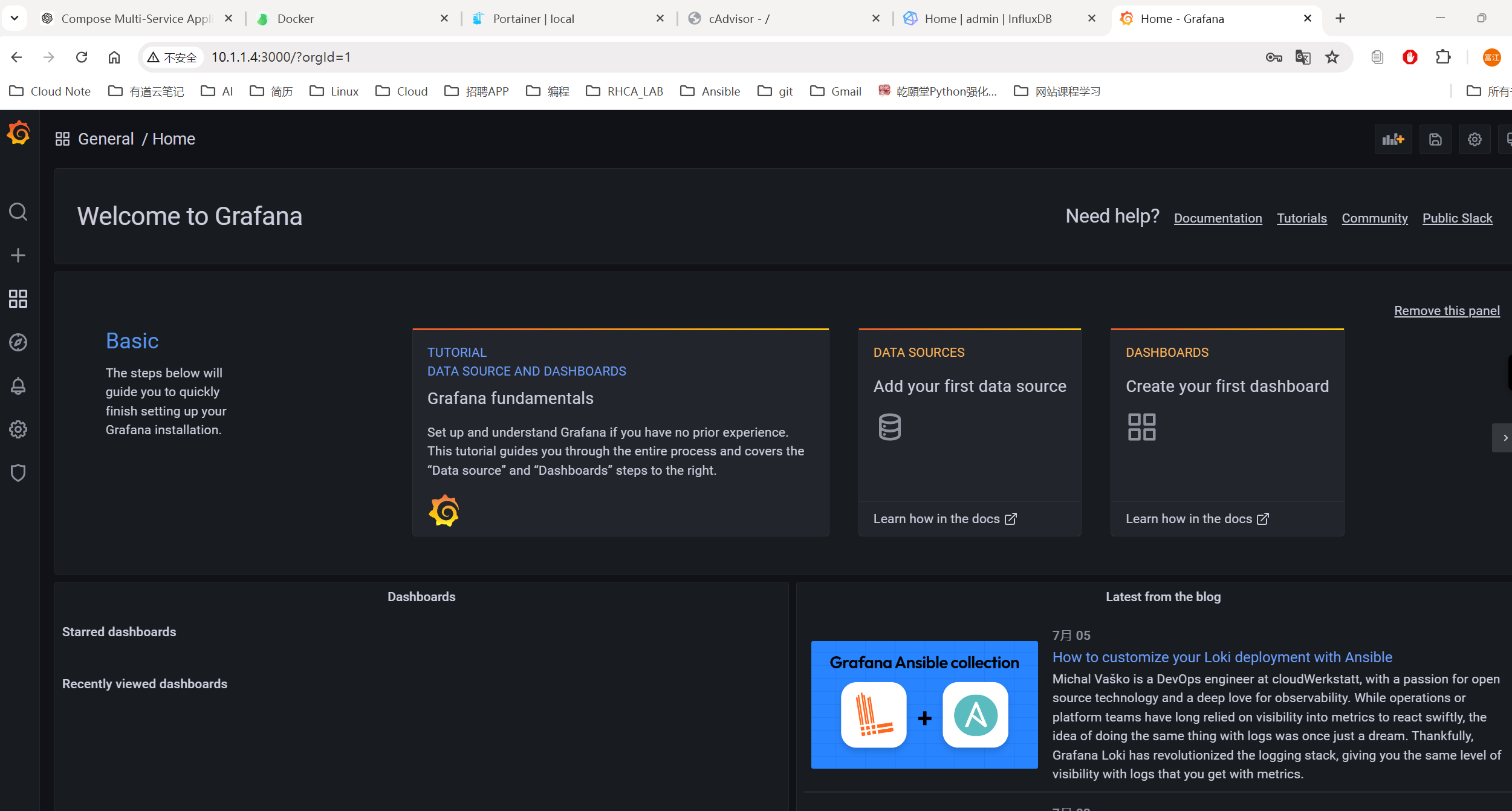Click the Add panel toolbar icon
1512x811 pixels.
(1392, 140)
